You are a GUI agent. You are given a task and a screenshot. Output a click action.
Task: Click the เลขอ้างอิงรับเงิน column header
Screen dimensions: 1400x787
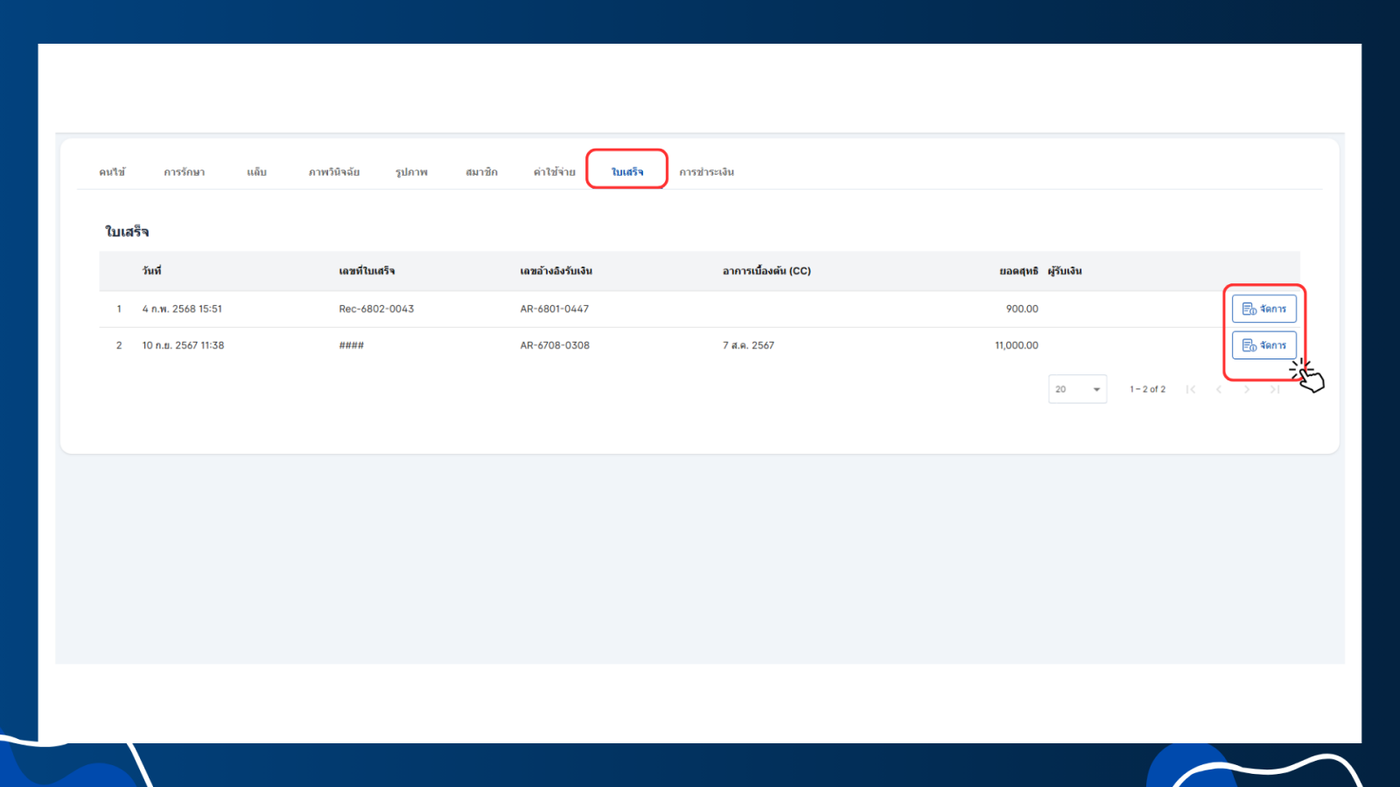click(556, 271)
